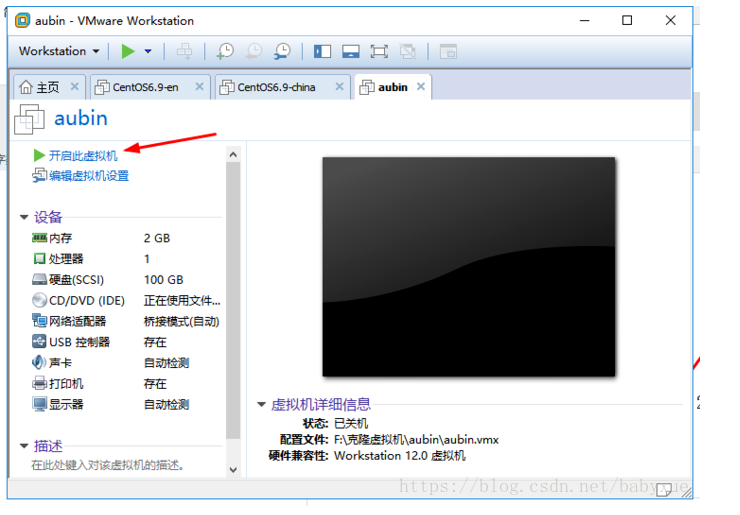Click the revert to snapshot icon
740x515 pixels.
coord(254,51)
